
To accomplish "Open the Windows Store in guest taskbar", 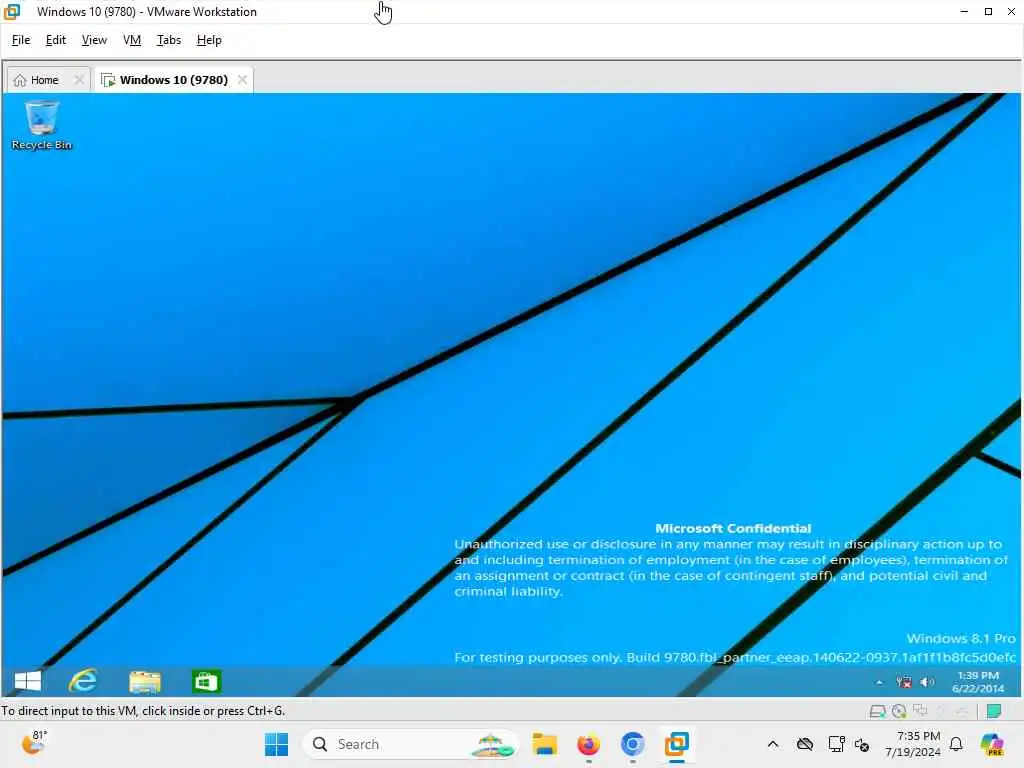I will [x=206, y=681].
